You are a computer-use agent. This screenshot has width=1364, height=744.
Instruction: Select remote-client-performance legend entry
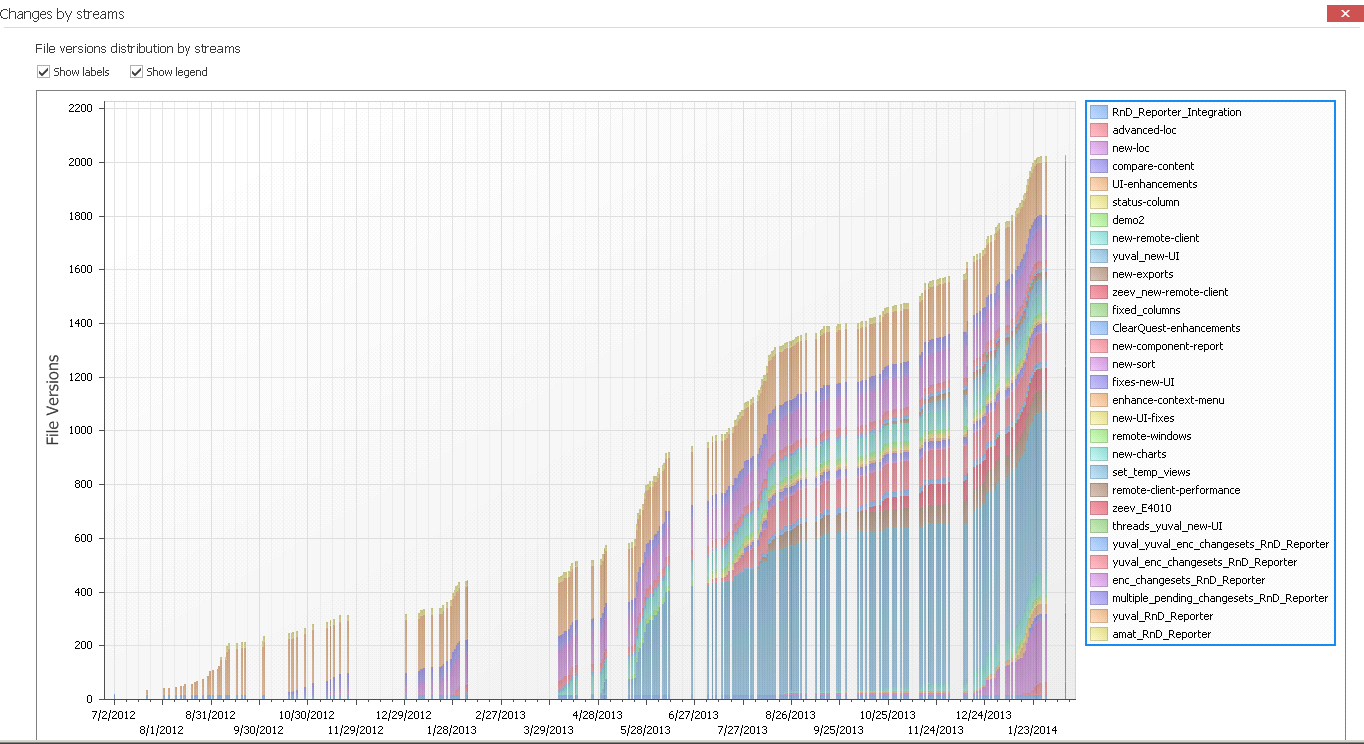(x=1175, y=490)
